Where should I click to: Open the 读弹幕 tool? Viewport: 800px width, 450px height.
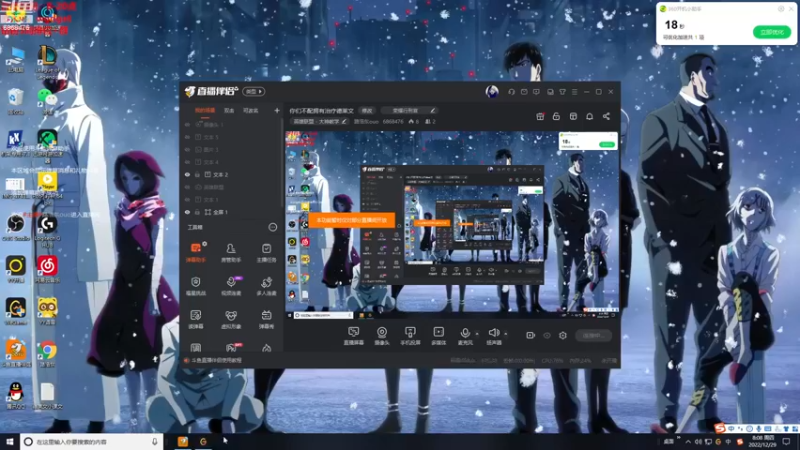195,319
